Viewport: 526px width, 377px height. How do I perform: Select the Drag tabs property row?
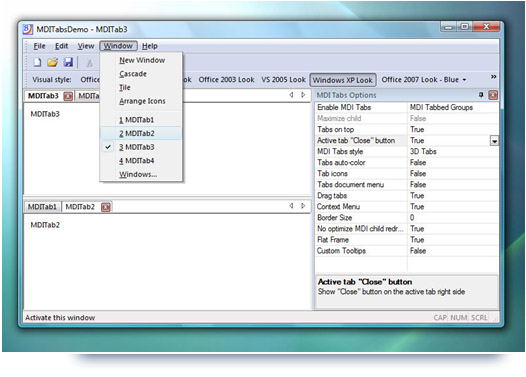(x=407, y=196)
